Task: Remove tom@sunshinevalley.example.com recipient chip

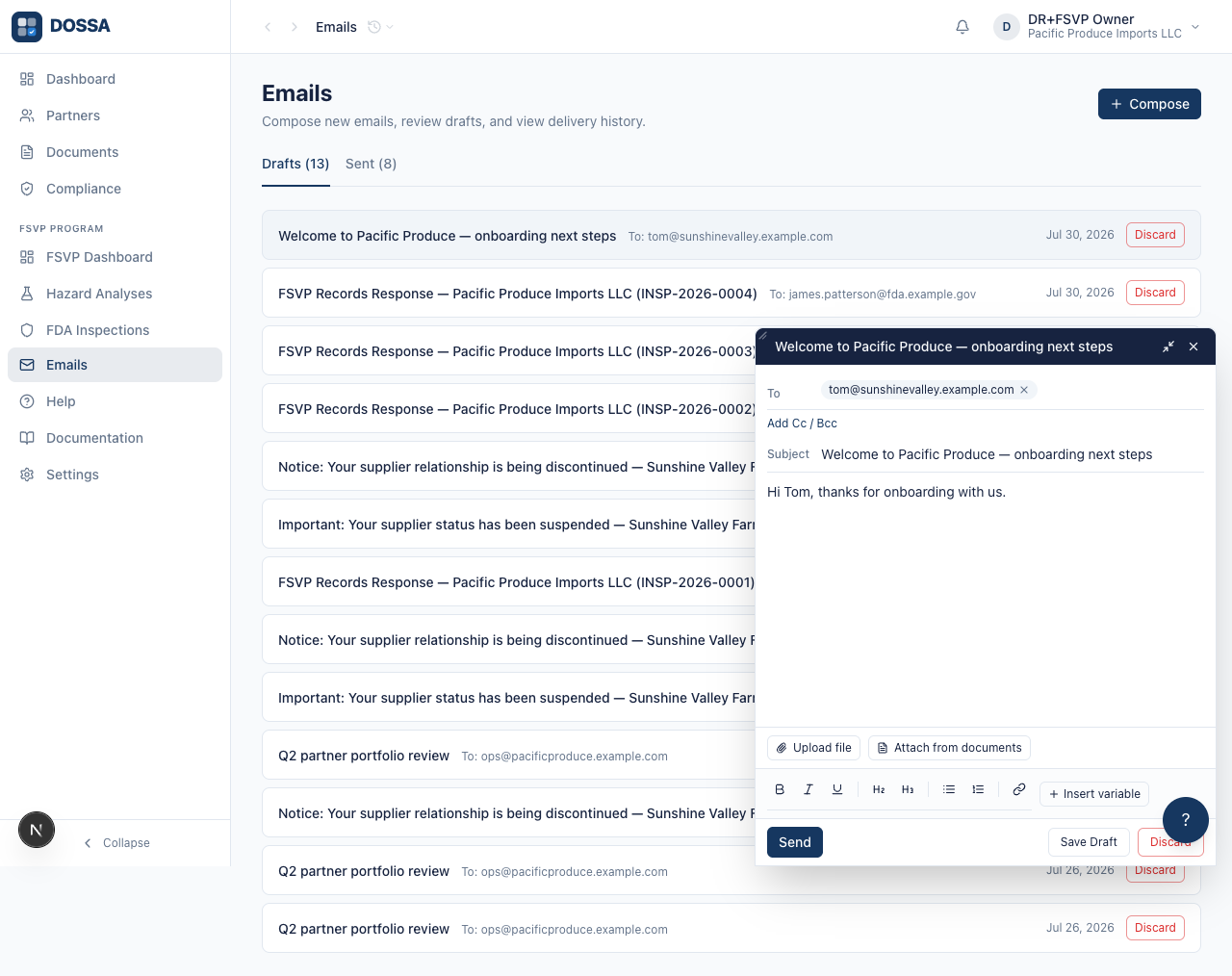Action: tap(1024, 390)
